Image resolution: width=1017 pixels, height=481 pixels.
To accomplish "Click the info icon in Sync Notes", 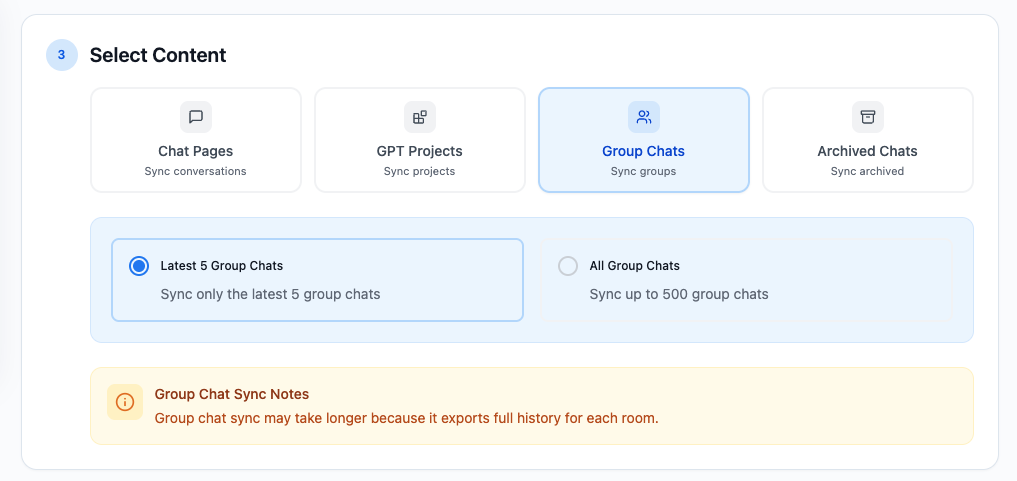I will (x=125, y=403).
